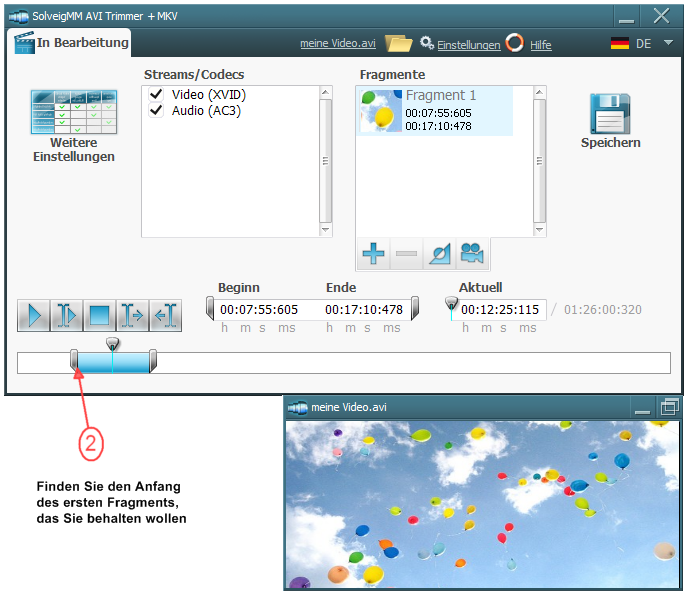Viewport: 688px width, 595px height.
Task: Click the total duration 01:26:00:320
Action: click(602, 310)
